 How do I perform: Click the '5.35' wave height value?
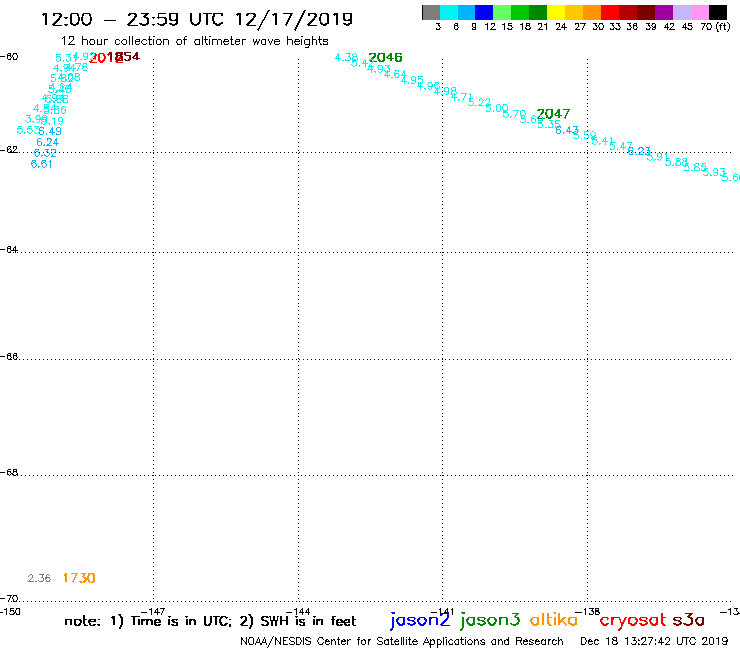(x=548, y=124)
